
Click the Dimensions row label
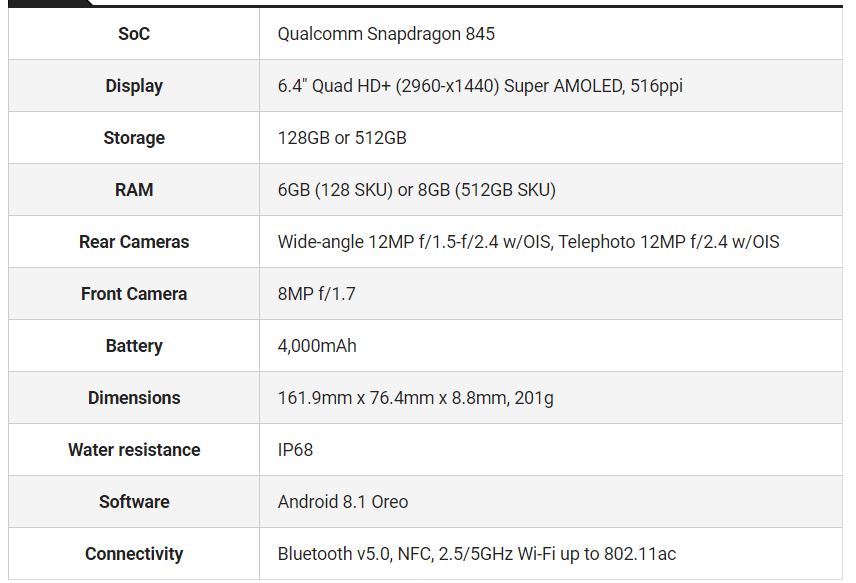click(134, 398)
